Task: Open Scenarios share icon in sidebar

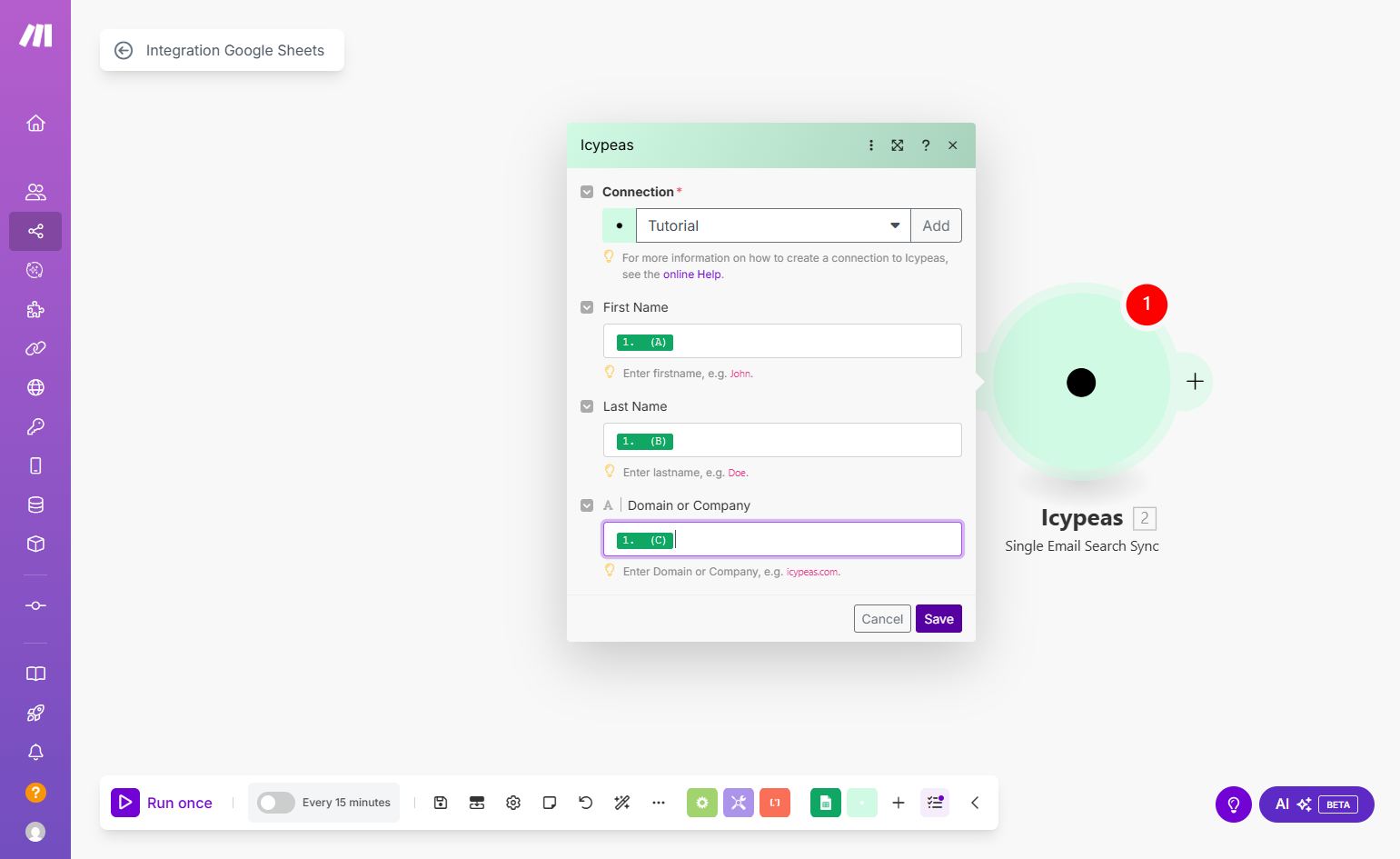Action: (x=35, y=231)
